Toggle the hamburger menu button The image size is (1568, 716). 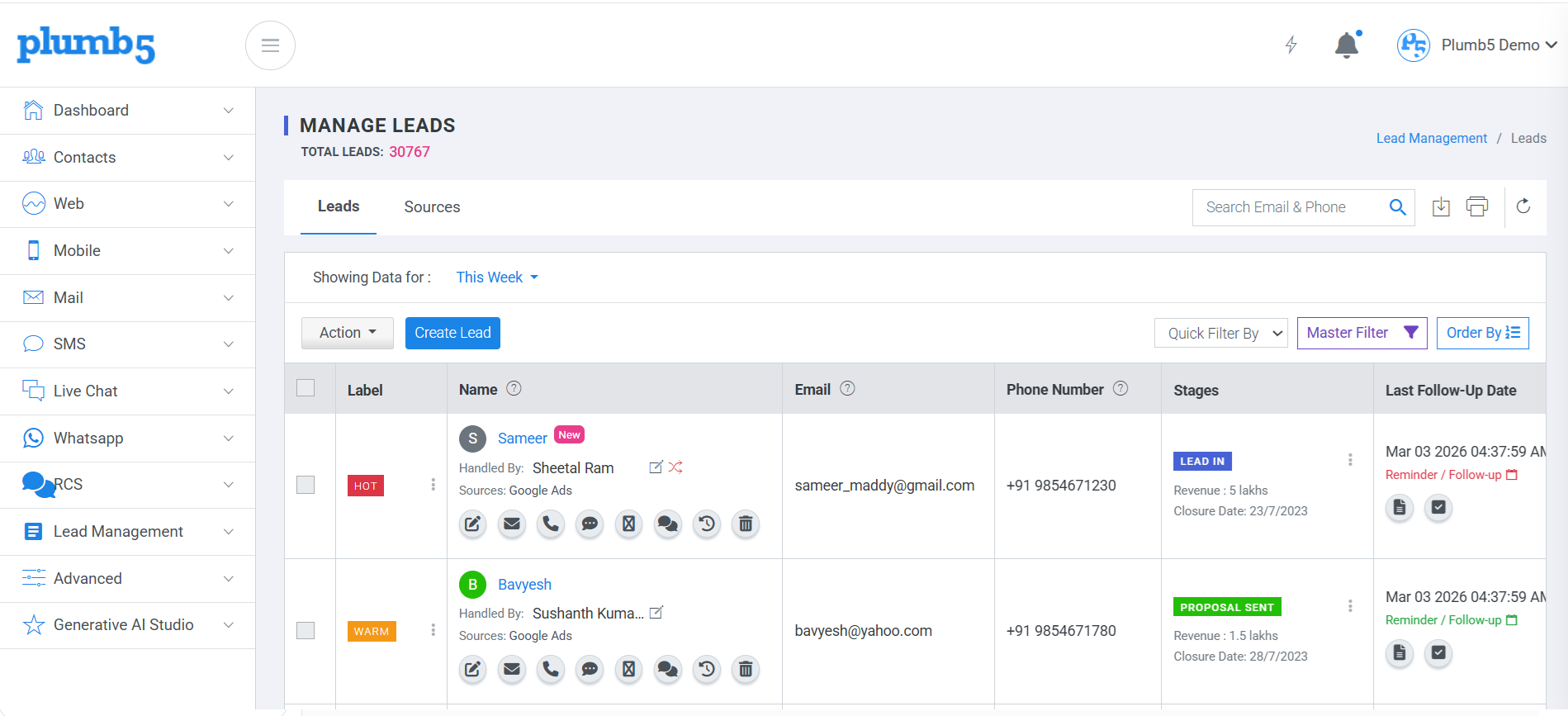[270, 45]
